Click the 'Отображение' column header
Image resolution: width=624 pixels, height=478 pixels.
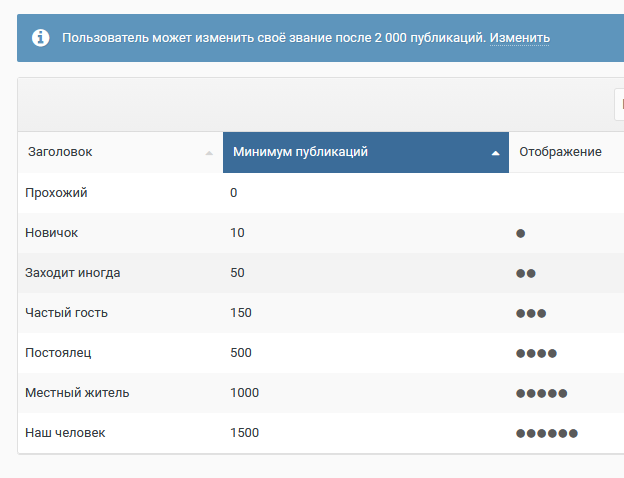point(560,152)
